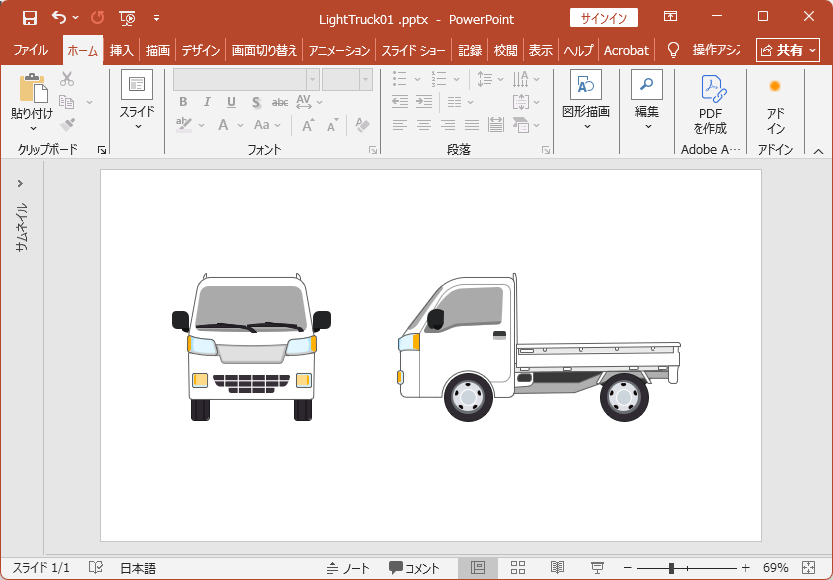The height and width of the screenshot is (580, 833).
Task: Click the fit slide to window icon
Action: click(808, 568)
